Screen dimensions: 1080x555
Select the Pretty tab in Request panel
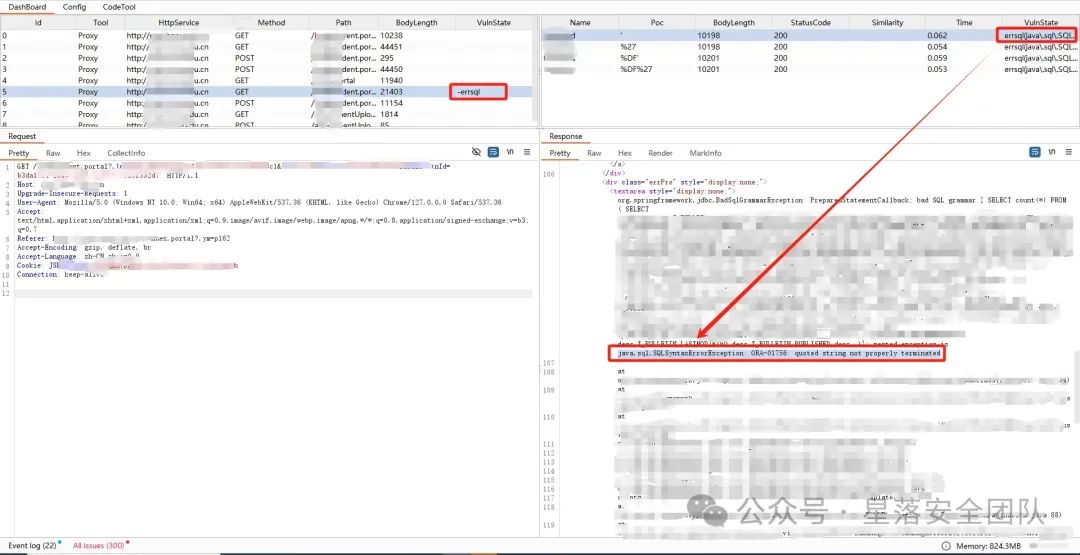click(19, 153)
